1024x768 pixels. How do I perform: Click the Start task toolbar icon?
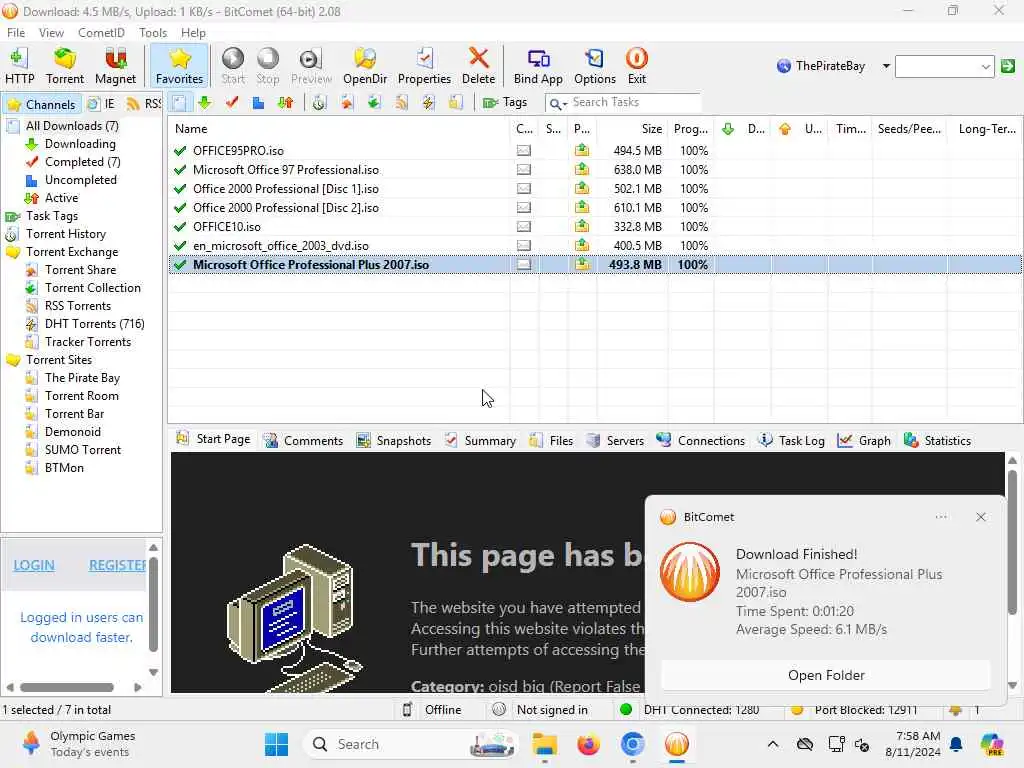[x=232, y=66]
